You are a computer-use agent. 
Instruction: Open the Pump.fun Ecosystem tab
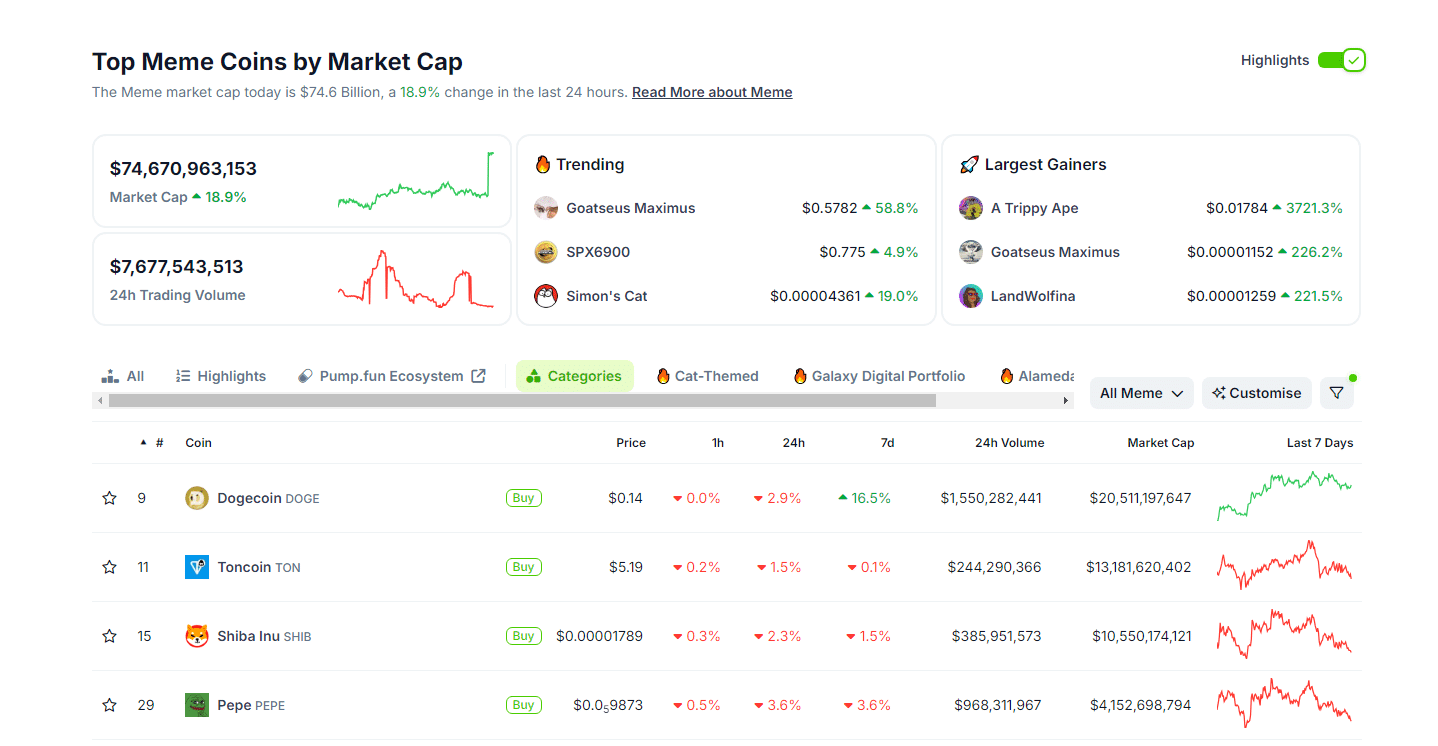[391, 376]
